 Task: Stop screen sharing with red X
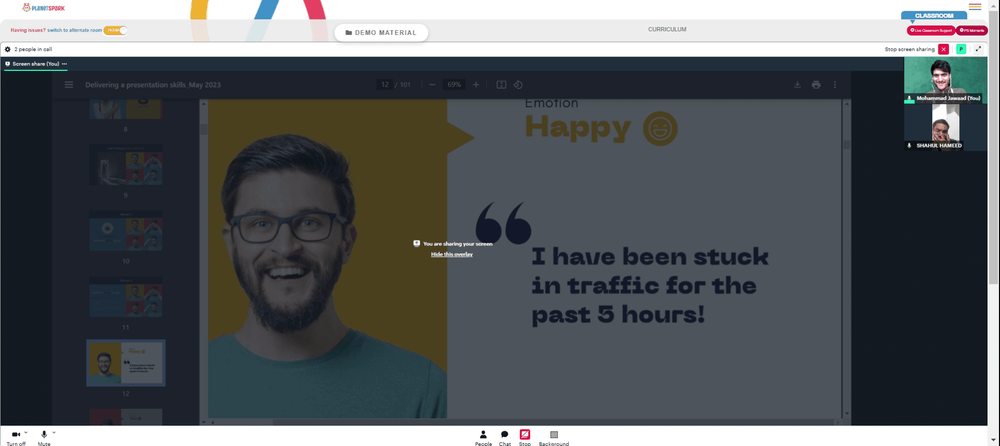point(943,49)
